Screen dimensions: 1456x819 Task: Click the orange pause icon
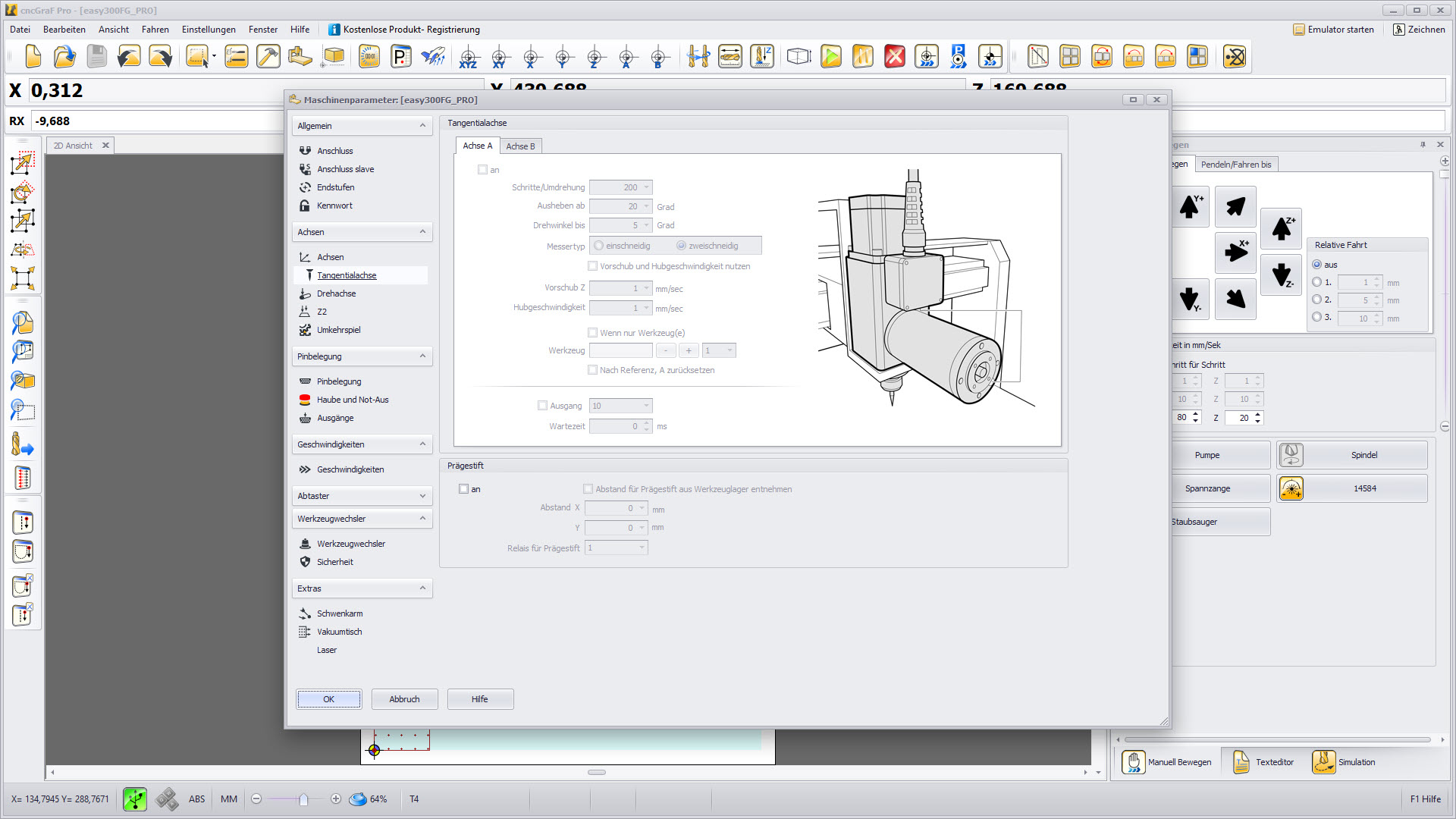[863, 57]
